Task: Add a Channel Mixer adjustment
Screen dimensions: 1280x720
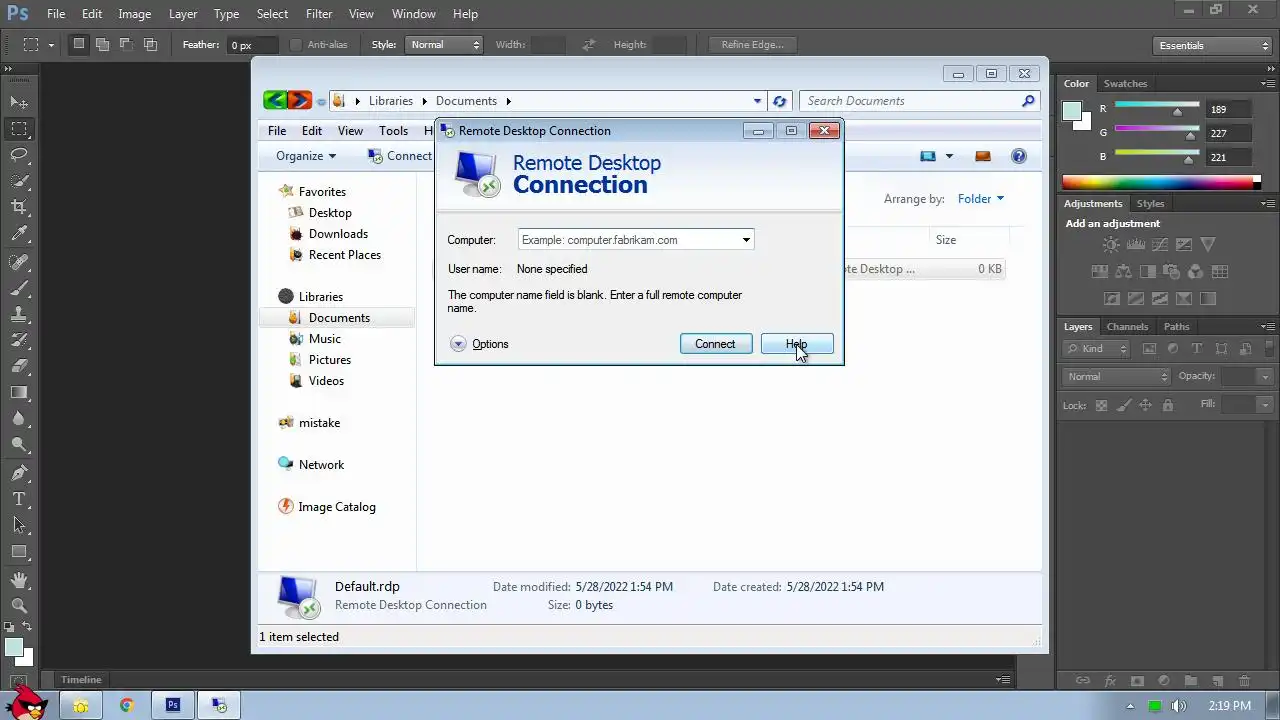Action: 1196,272
